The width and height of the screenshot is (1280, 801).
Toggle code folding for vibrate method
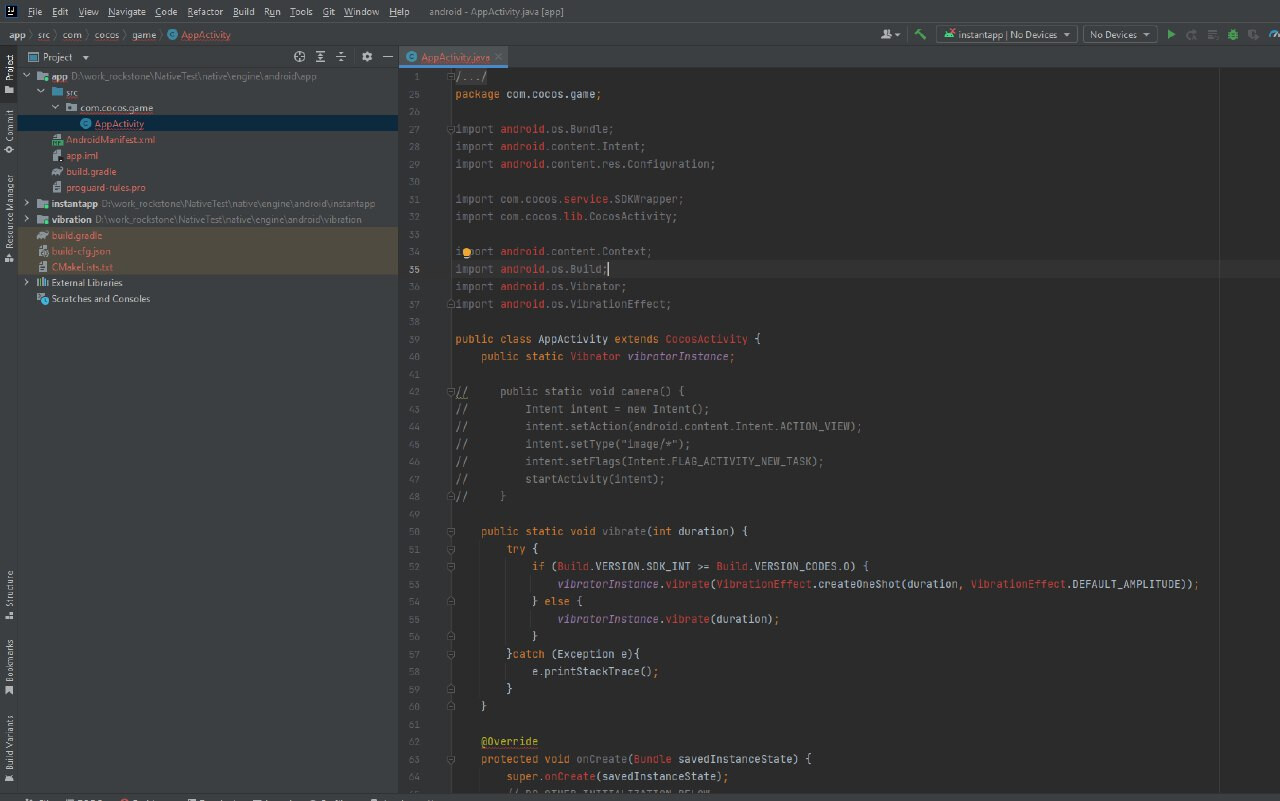pos(451,532)
